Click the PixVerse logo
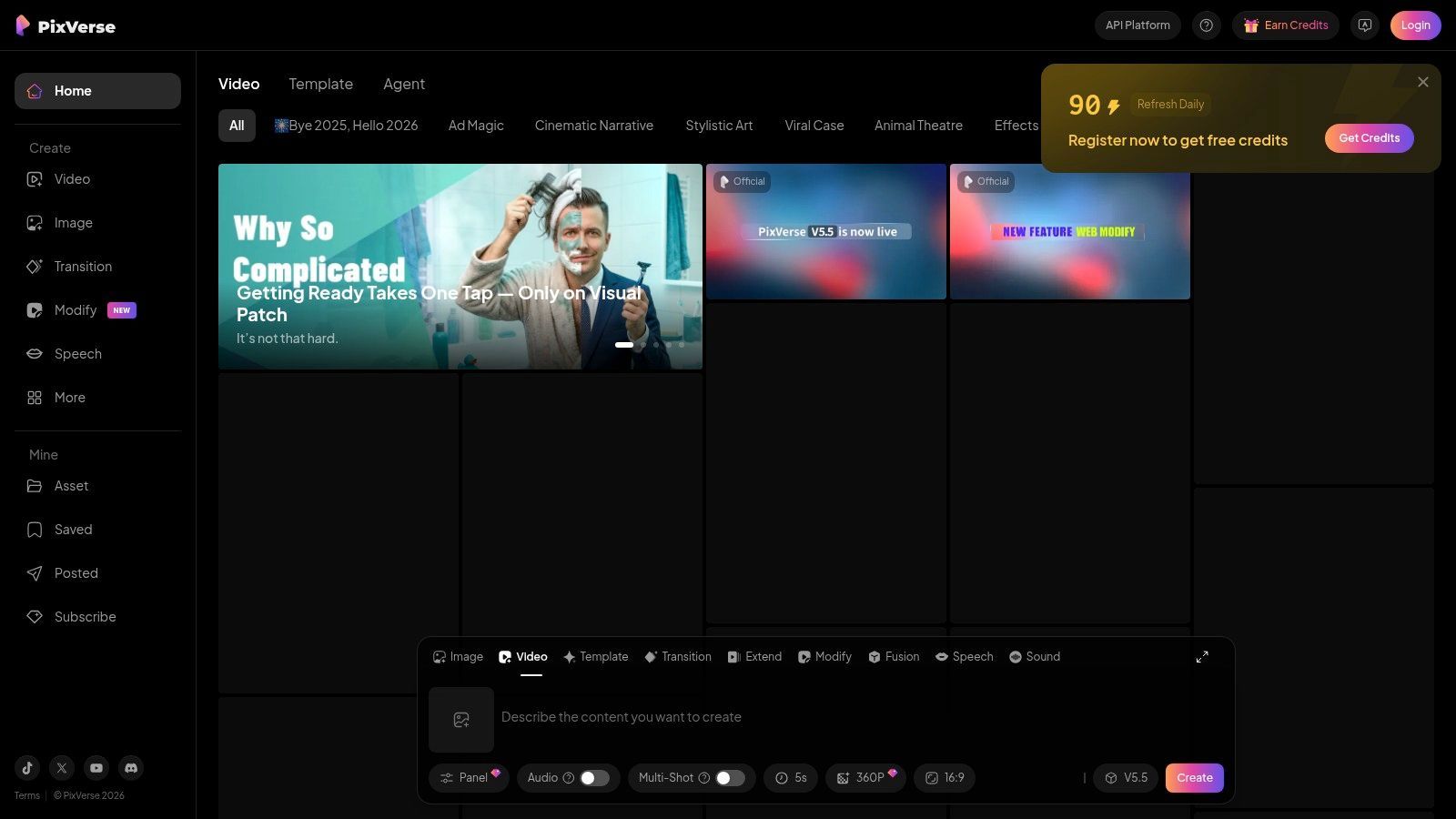The height and width of the screenshot is (819, 1456). 66,25
